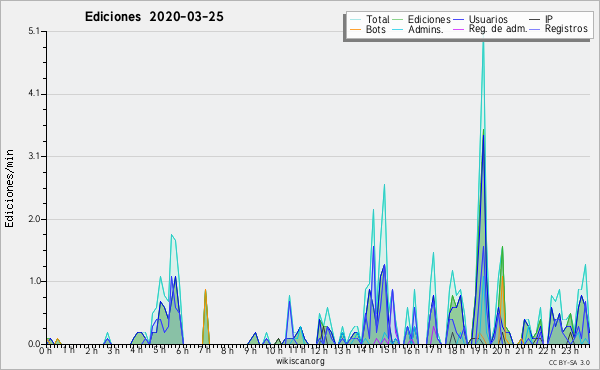Image resolution: width=600 pixels, height=370 pixels.
Task: Click the y-axis value 4.1
Action: (34, 93)
